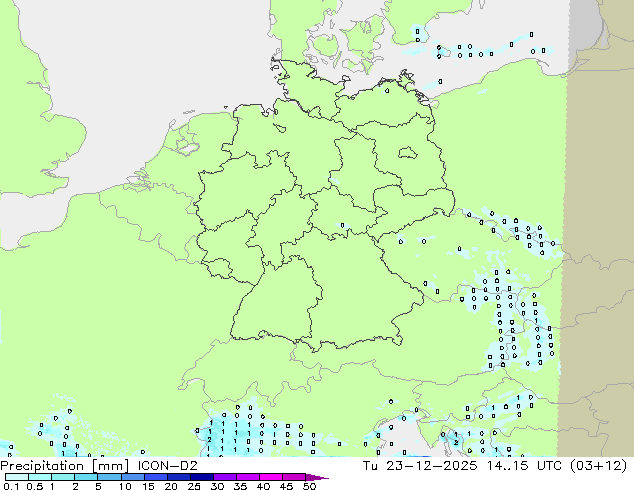The height and width of the screenshot is (490, 634).
Task: Click the 0.5–1 mm legend color swatch
Action: [40, 477]
